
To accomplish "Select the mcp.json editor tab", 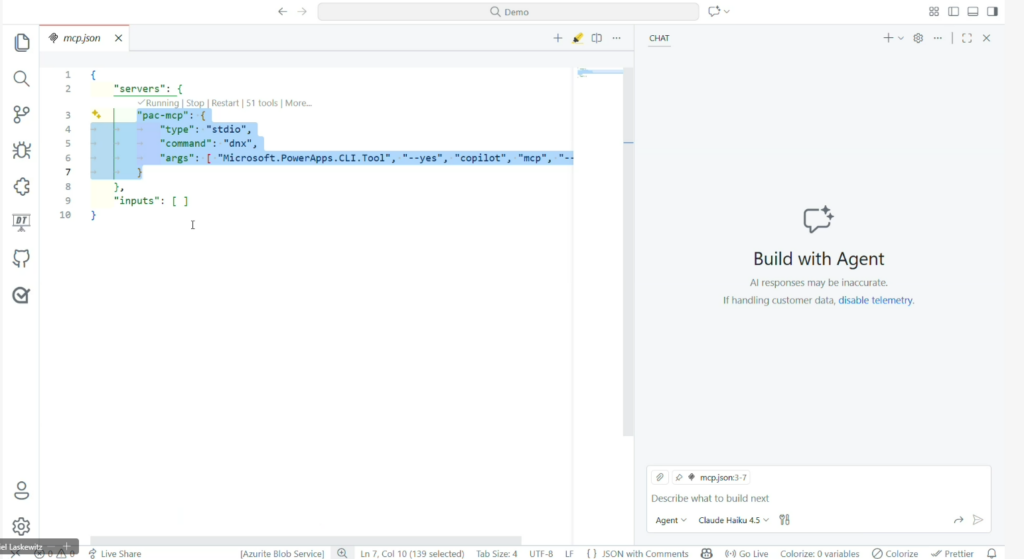I will click(81, 38).
